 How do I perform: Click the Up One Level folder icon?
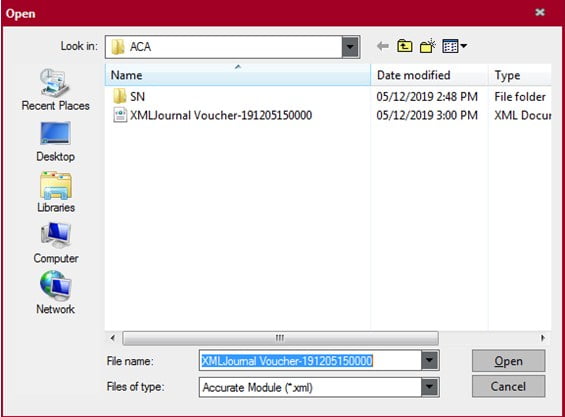tap(405, 46)
